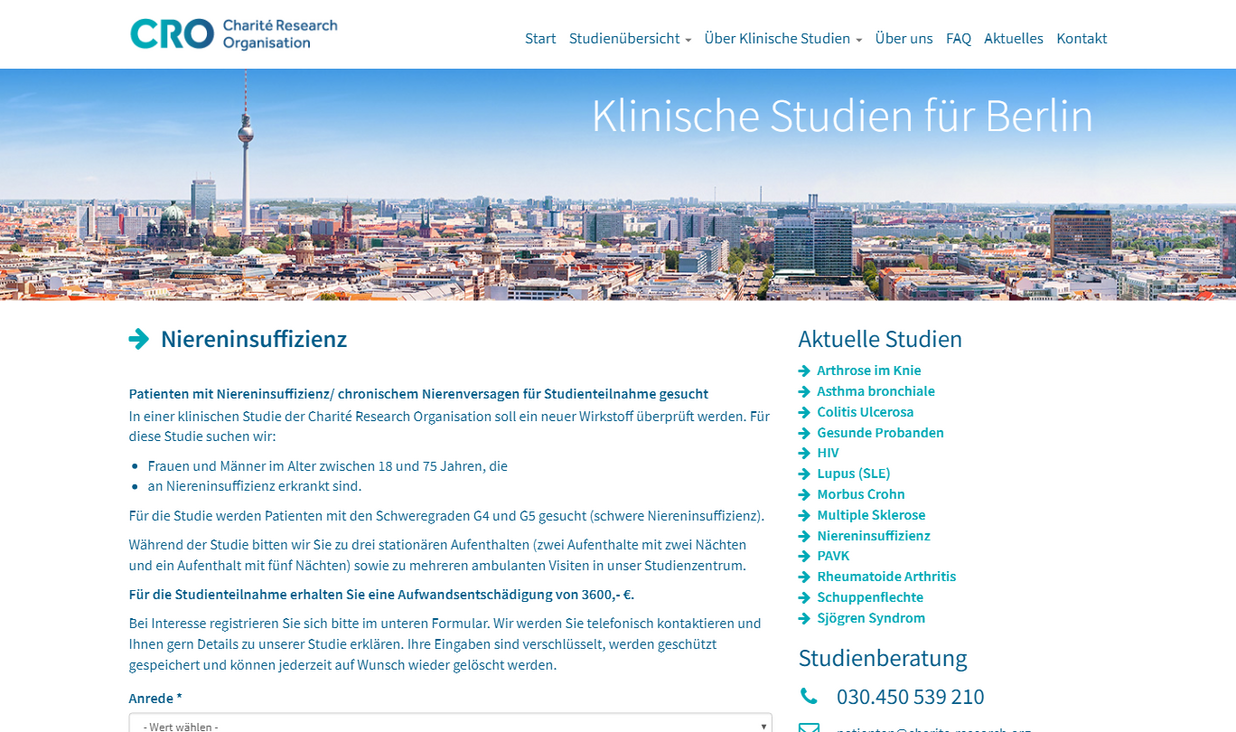
Task: Open the Studienübersicht dropdown menu
Action: tap(630, 39)
